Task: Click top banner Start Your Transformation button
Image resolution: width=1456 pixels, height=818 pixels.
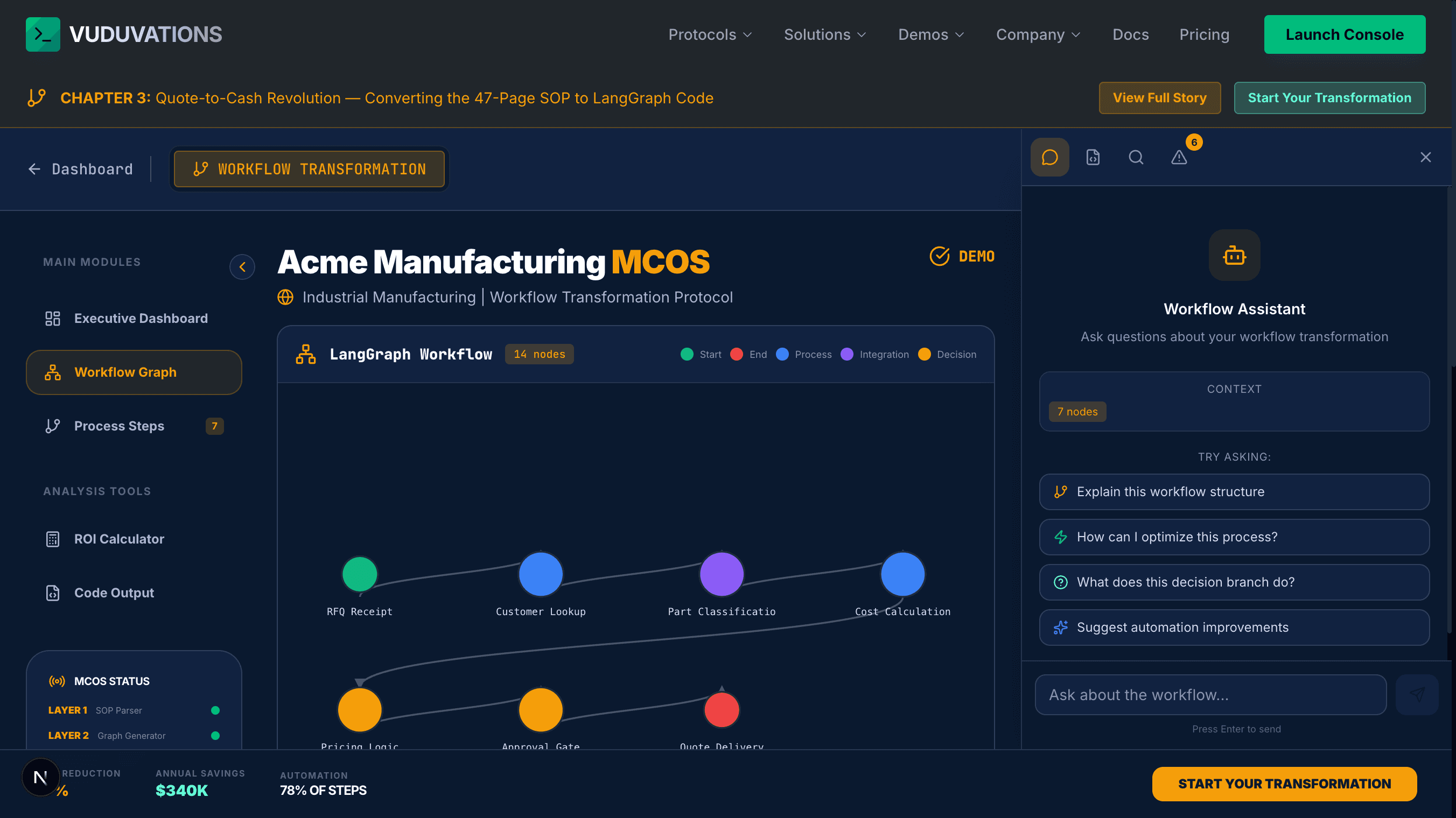Action: click(x=1329, y=98)
